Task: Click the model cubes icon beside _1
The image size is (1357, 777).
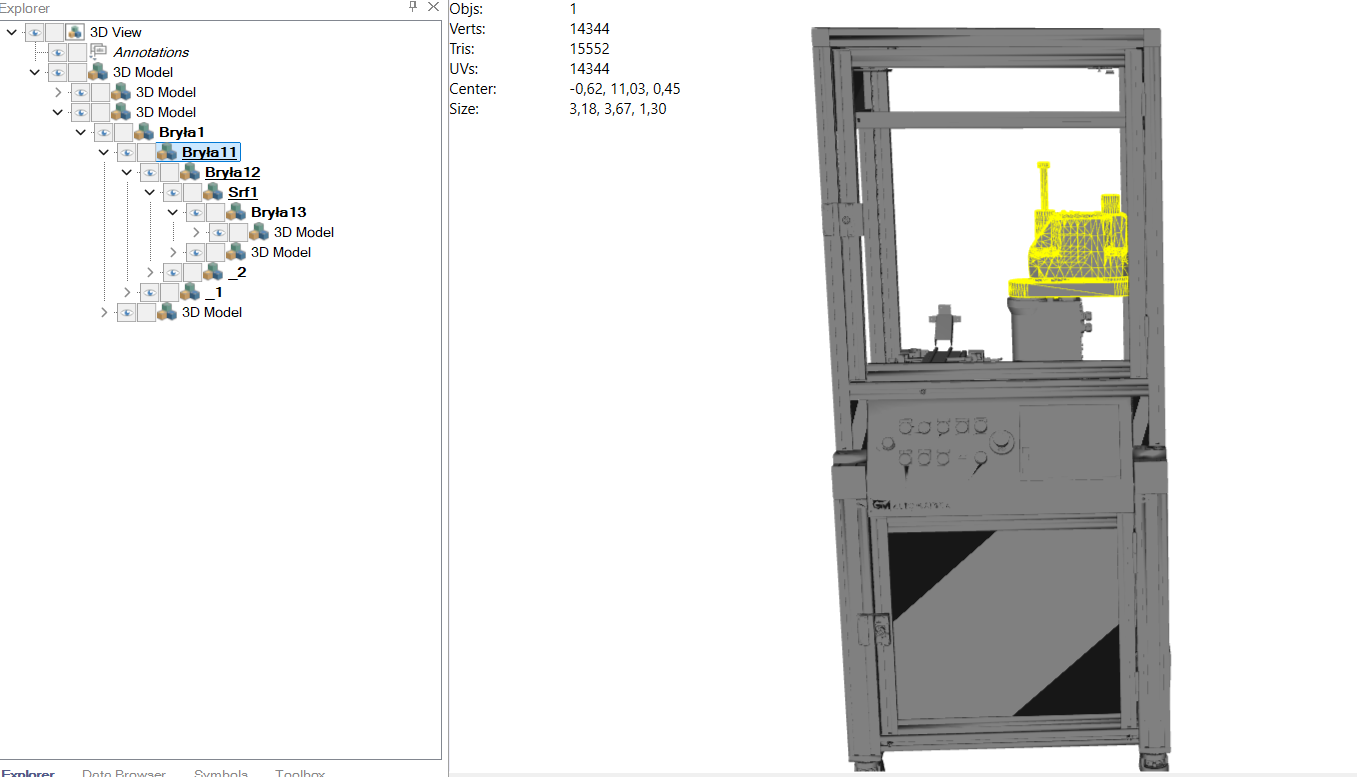Action: coord(190,292)
